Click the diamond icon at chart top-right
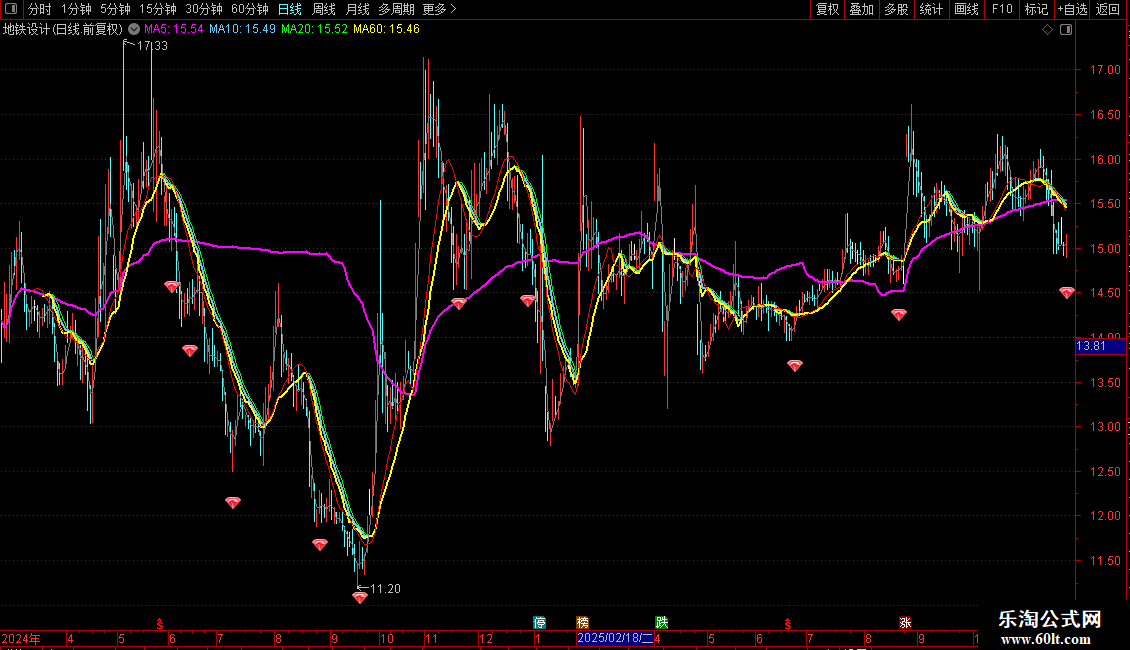Screen dimensions: 1130x650 (1047, 30)
